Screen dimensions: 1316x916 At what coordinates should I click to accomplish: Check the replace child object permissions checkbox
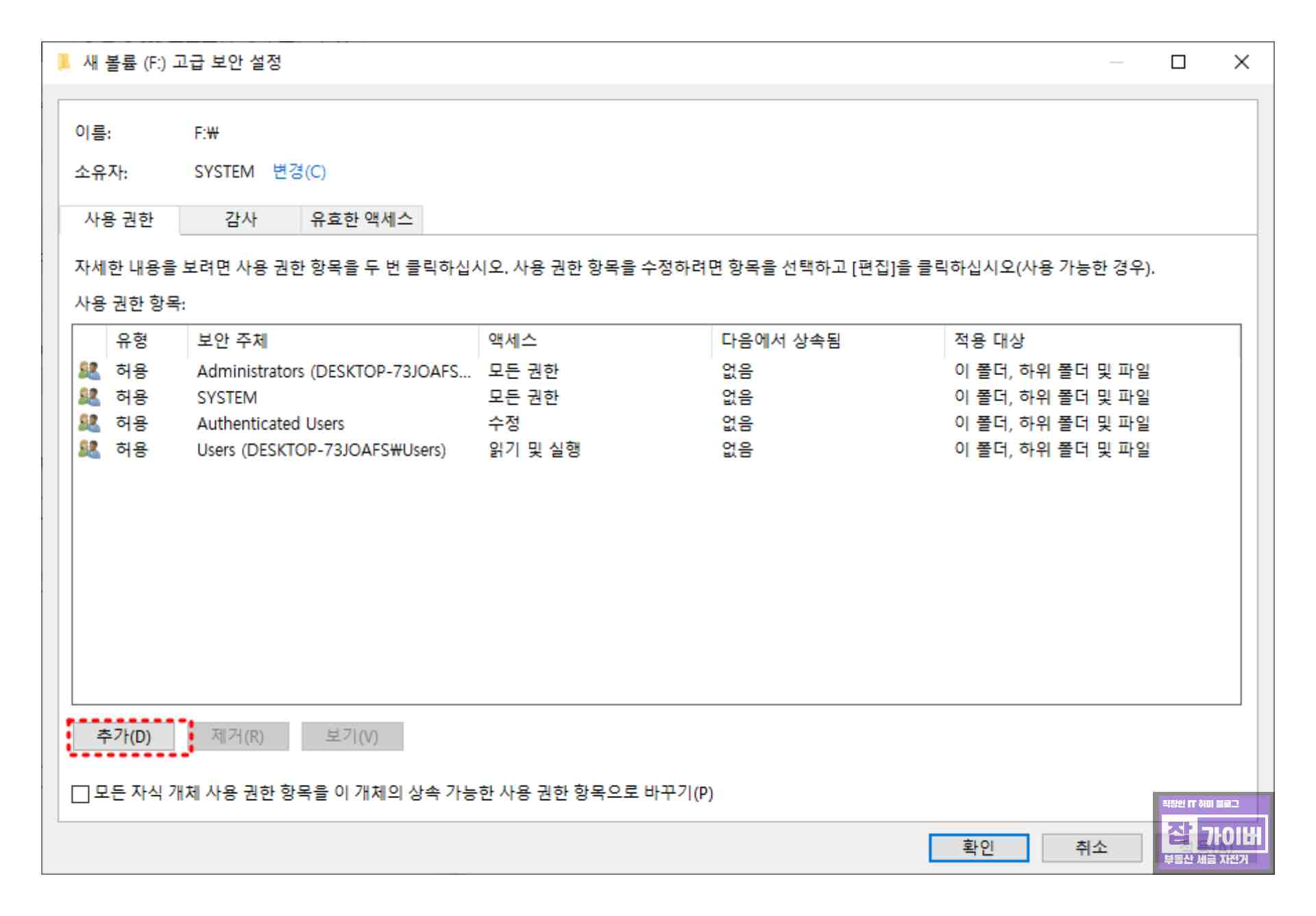tap(81, 793)
